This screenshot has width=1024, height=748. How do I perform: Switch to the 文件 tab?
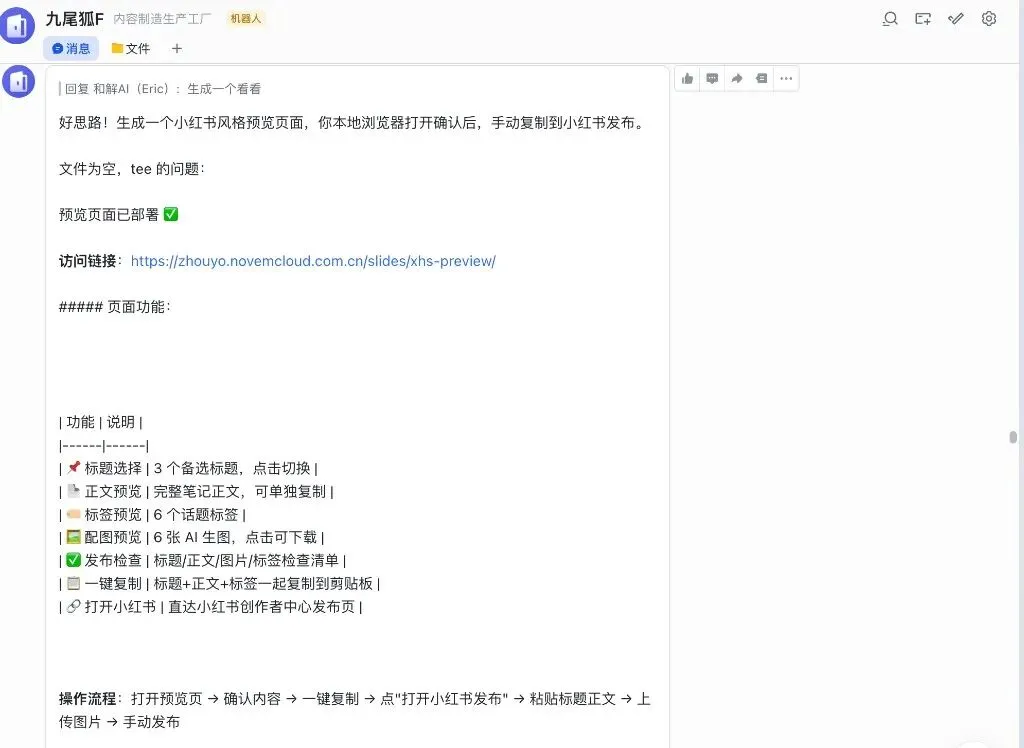[x=131, y=48]
